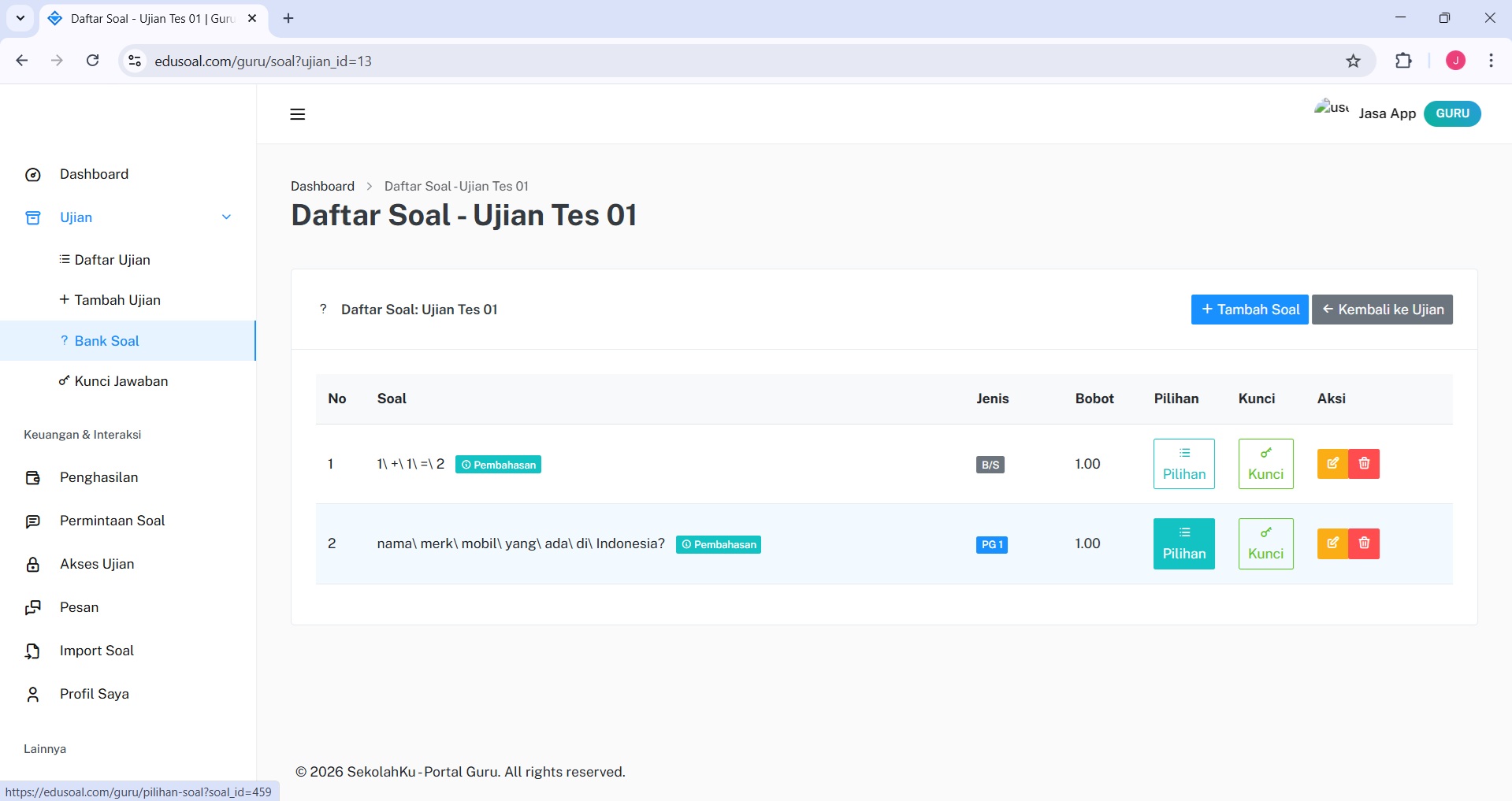The height and width of the screenshot is (801, 1512).
Task: Open the tab search dropdown arrow
Action: tap(20, 18)
